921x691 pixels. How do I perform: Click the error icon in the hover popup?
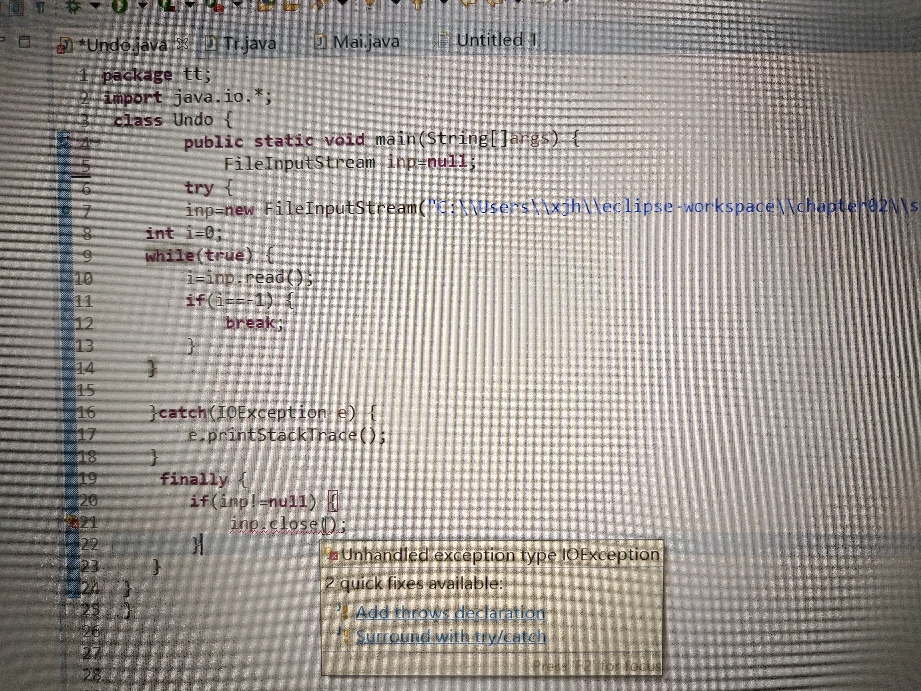[x=333, y=555]
